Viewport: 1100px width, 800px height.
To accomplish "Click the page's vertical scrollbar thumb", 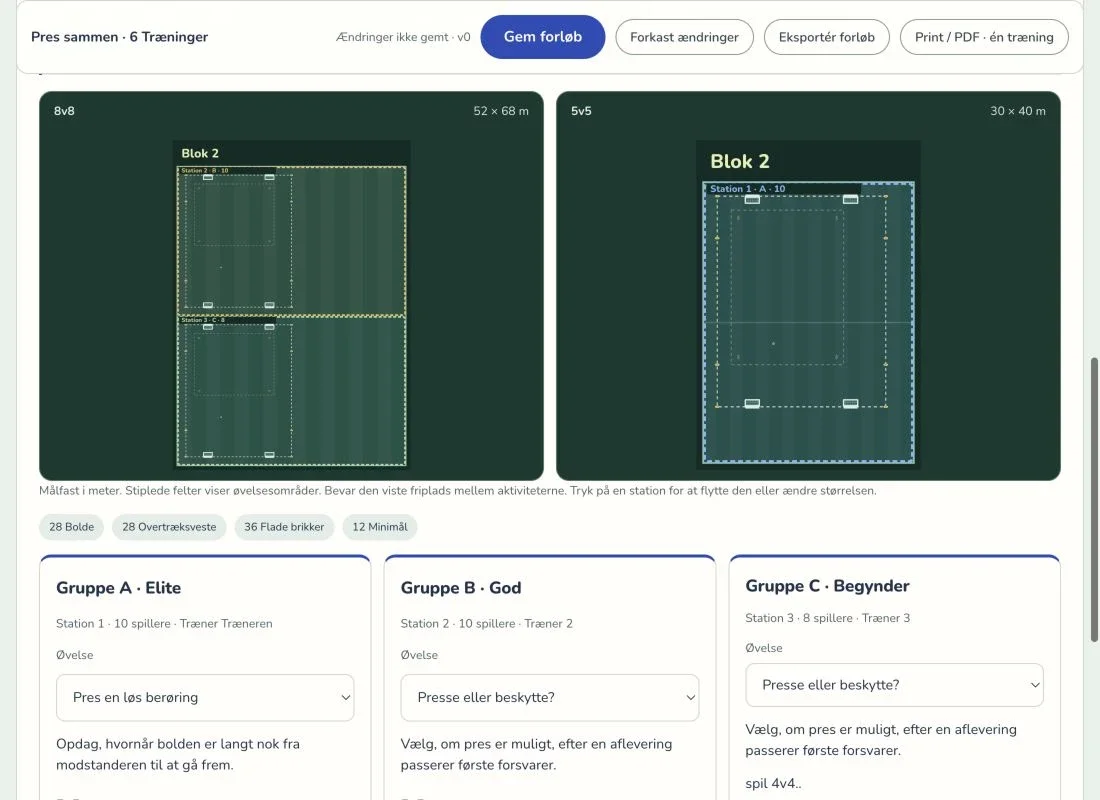I will coord(1094,500).
